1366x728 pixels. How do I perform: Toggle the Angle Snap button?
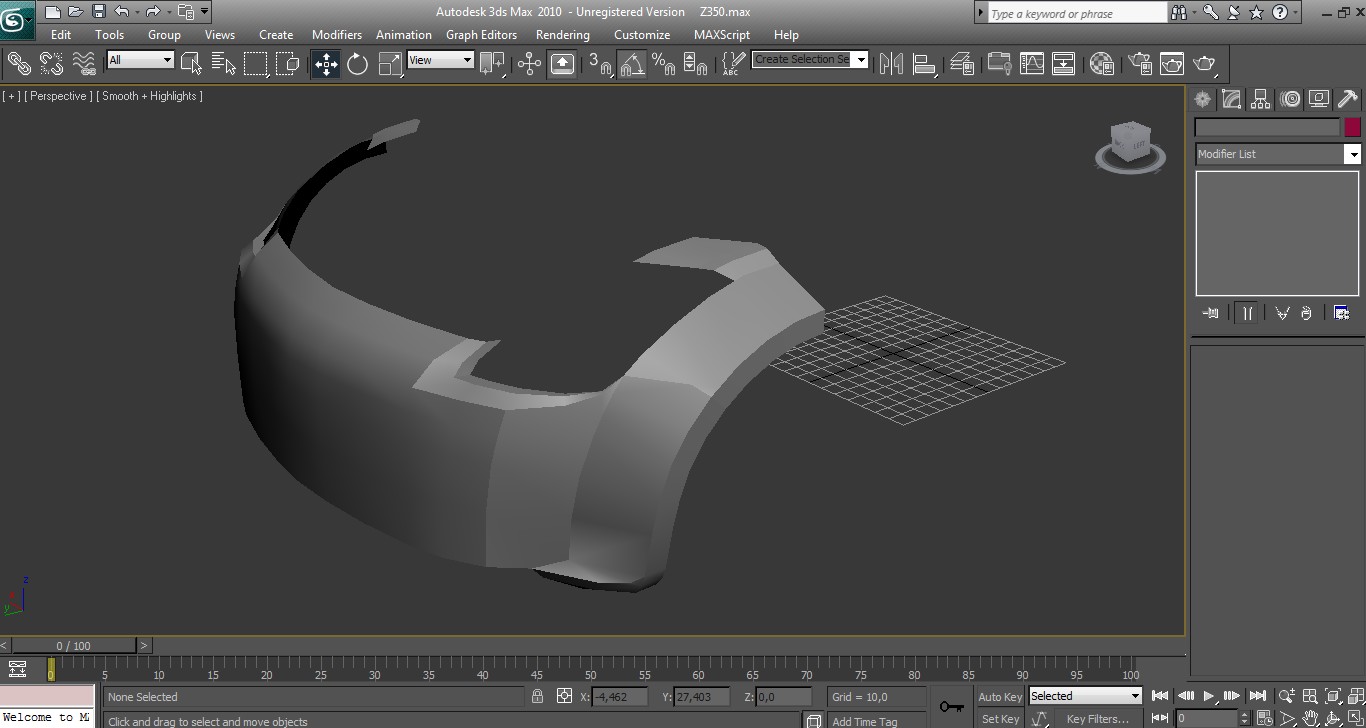[x=631, y=65]
